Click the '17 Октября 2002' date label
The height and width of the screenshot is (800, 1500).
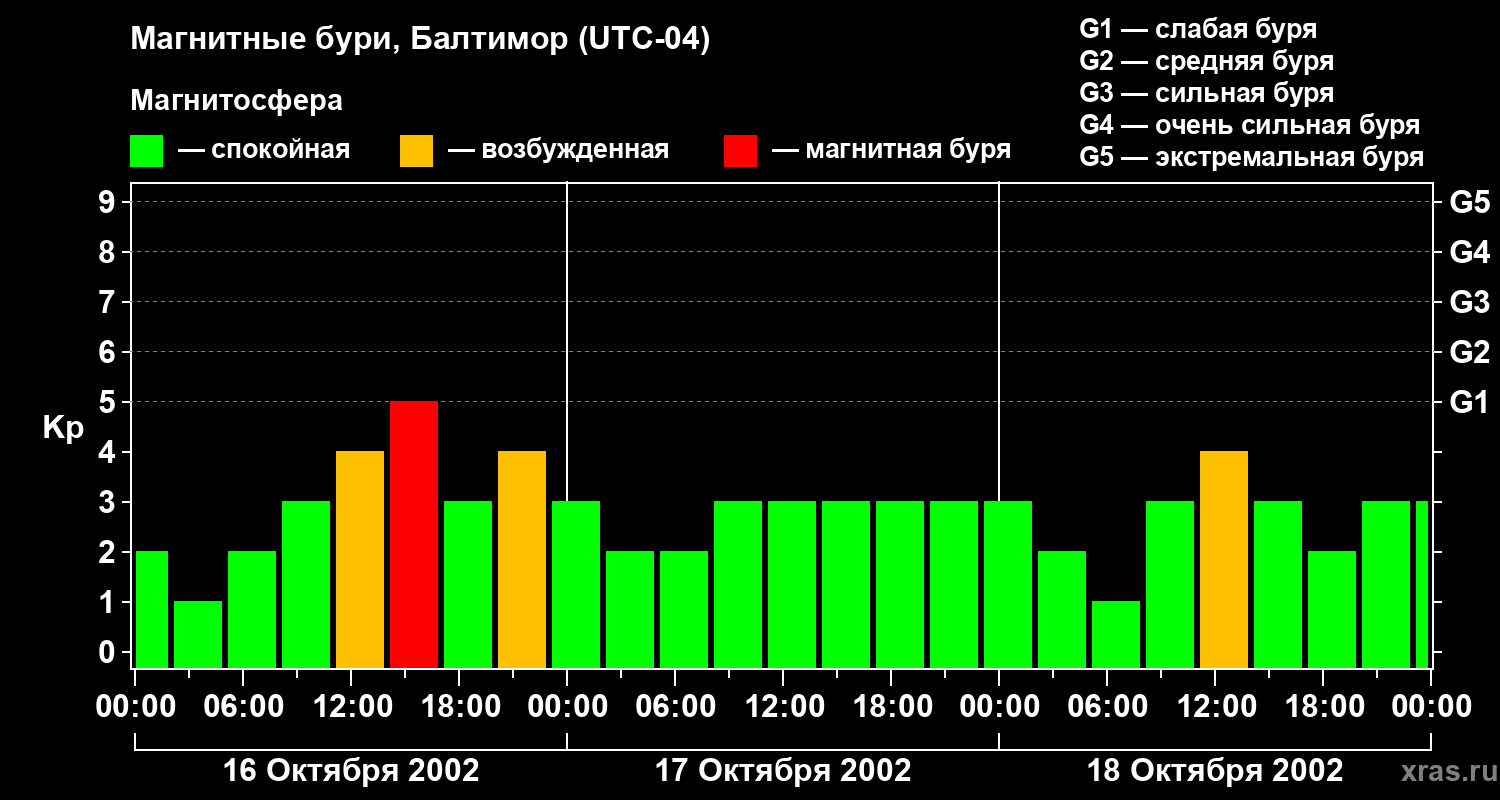point(783,771)
